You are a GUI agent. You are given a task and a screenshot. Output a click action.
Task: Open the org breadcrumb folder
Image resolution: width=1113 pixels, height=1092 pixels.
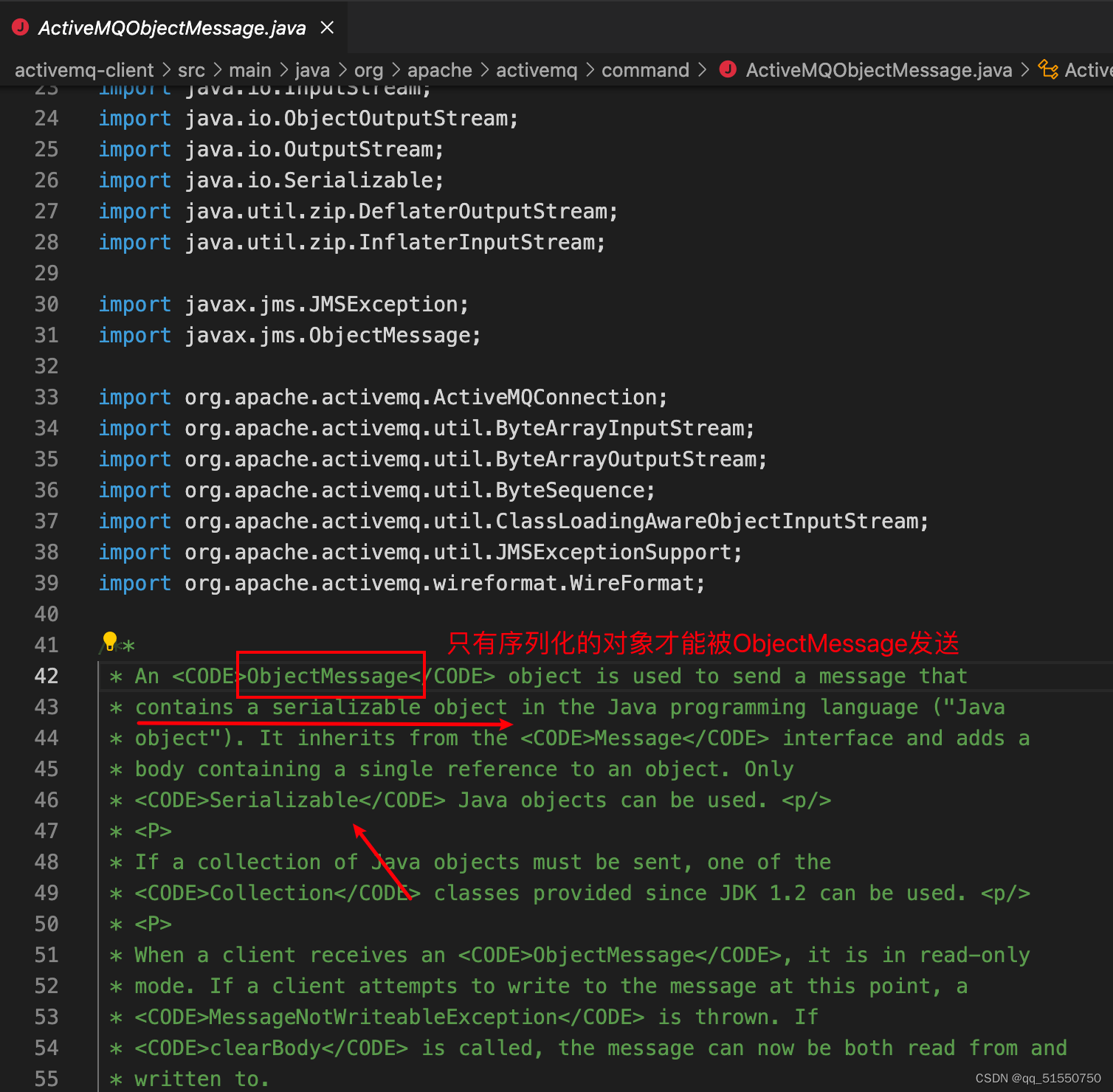click(x=368, y=70)
